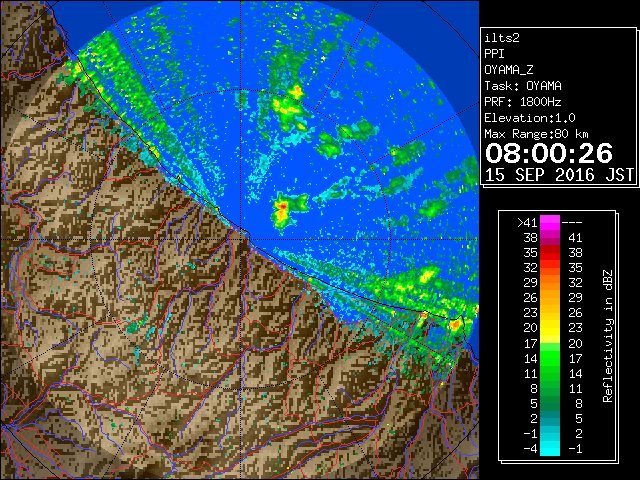
Task: Select the 'Elevation:1.0' text
Action: click(530, 118)
